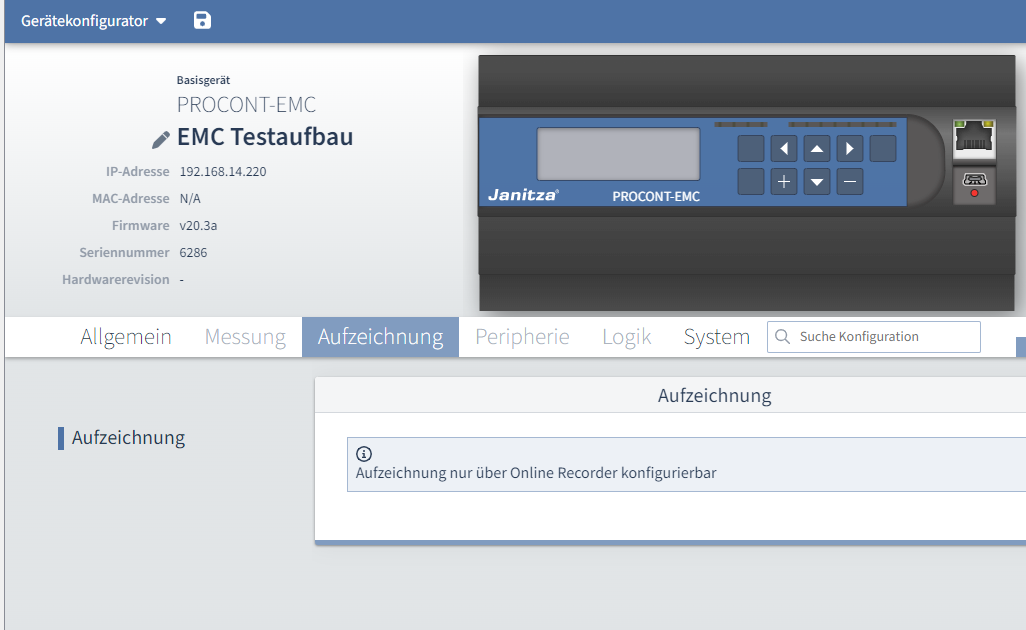The height and width of the screenshot is (630, 1026).
Task: Click the PROCONT-EMC label on the device
Action: (656, 196)
